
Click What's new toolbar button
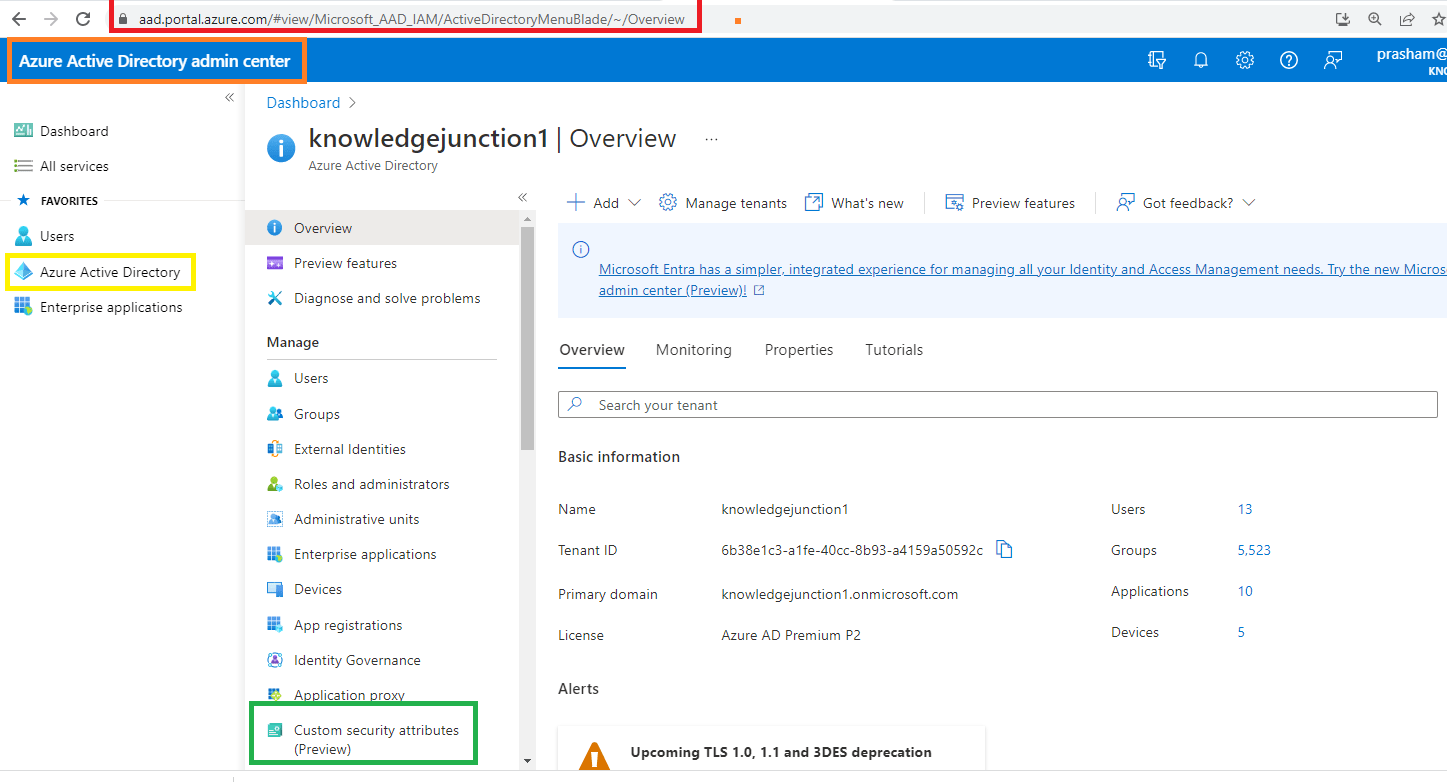[x=854, y=203]
